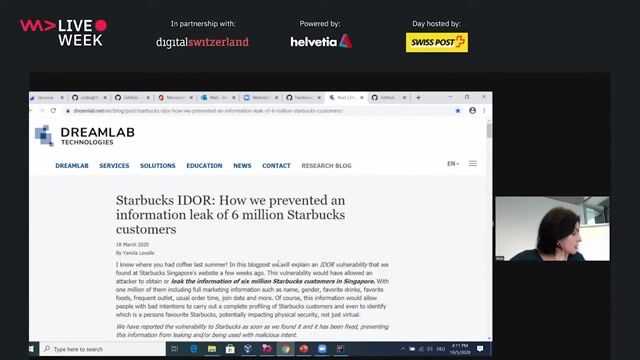Click the Swiss Post host logo
Viewport: 640px width, 360px height.
coord(437,42)
